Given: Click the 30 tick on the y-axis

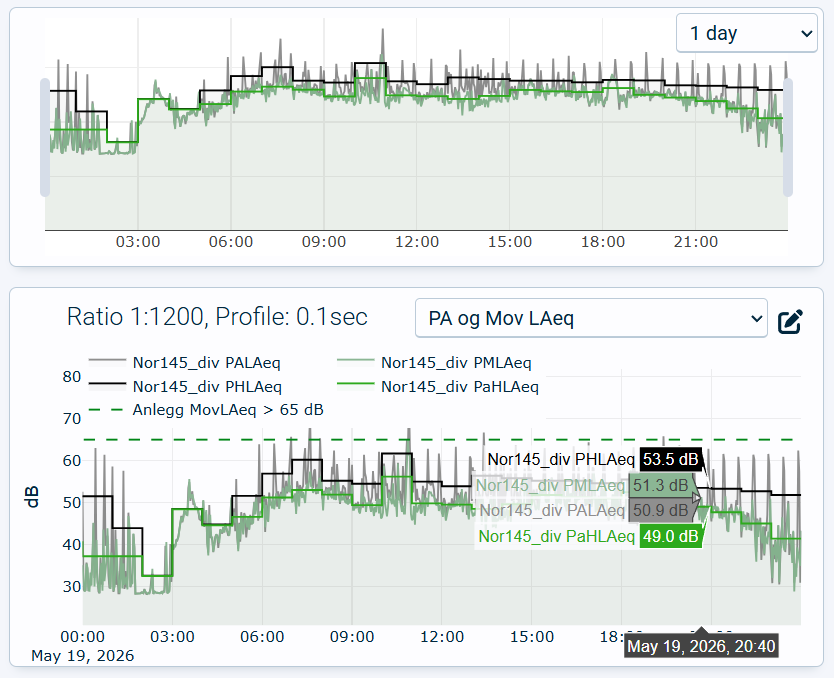Looking at the screenshot, I should tap(72, 587).
